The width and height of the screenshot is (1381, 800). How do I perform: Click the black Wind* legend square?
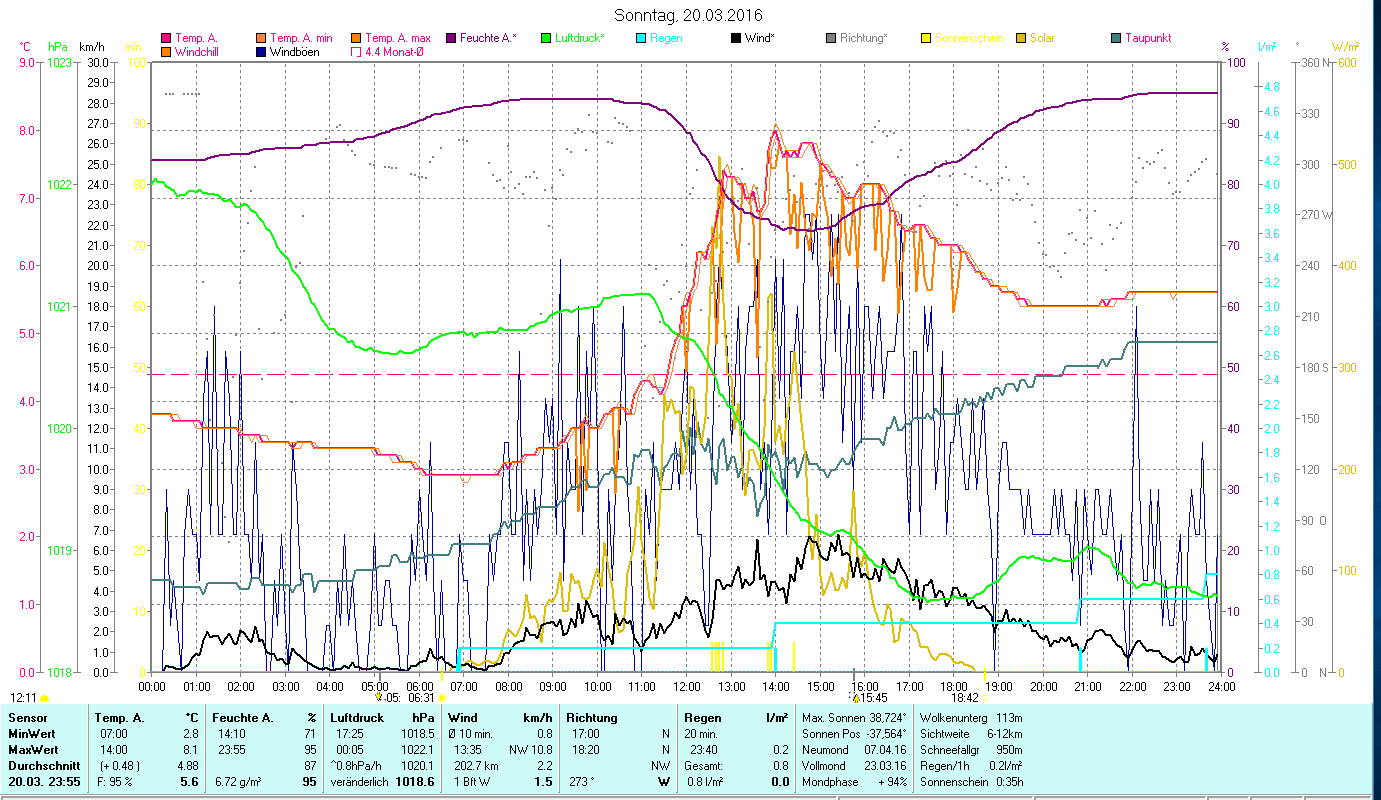pyautogui.click(x=736, y=38)
